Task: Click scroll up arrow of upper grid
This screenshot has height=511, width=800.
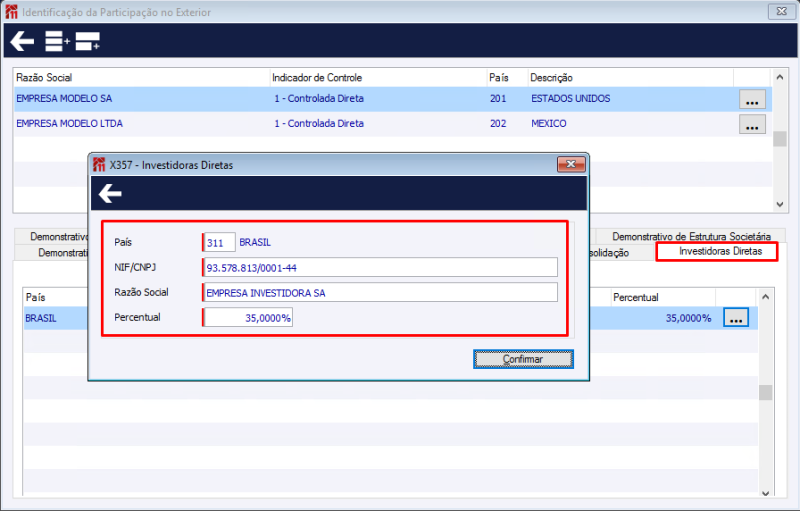Action: click(779, 78)
